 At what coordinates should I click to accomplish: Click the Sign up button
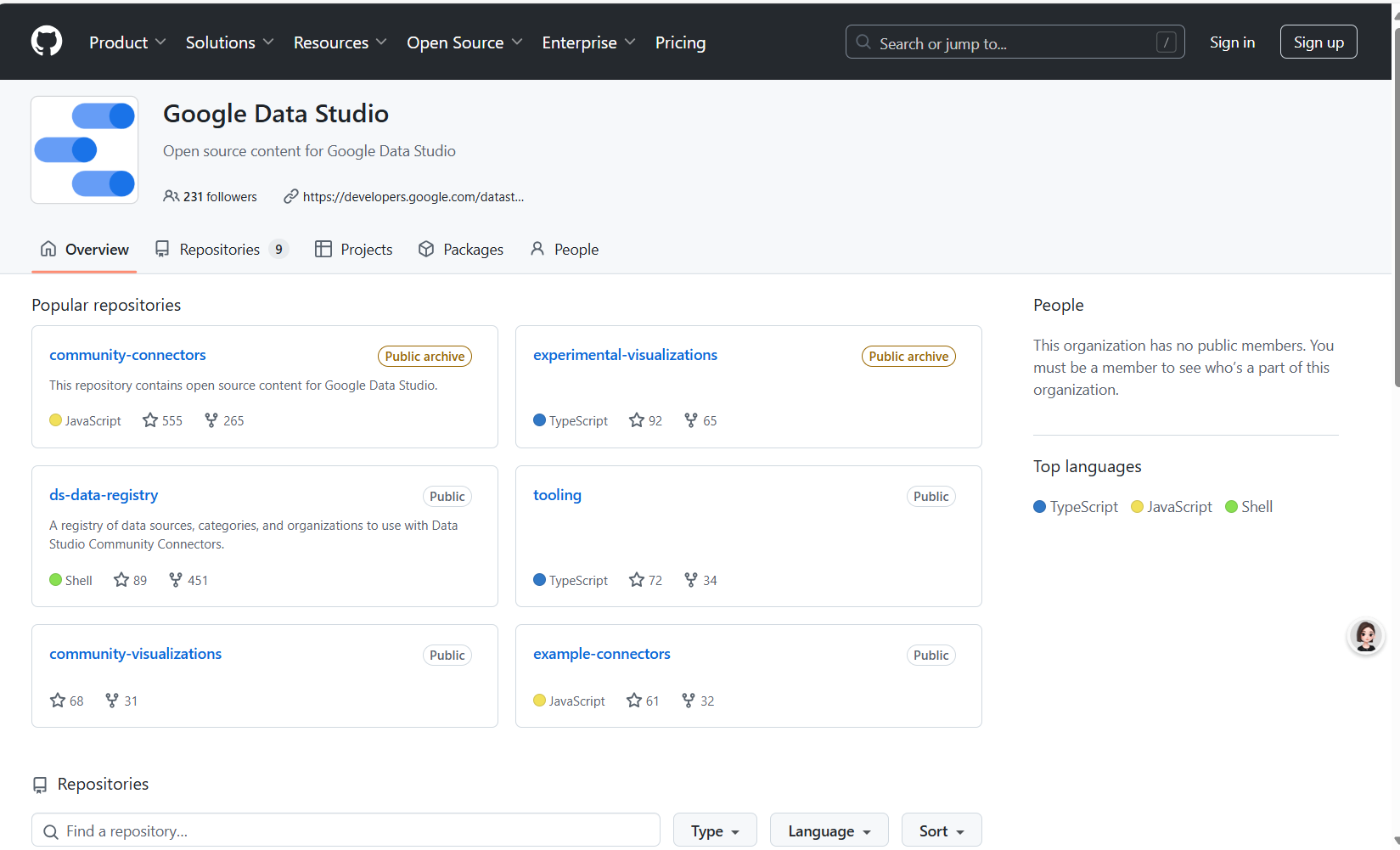coord(1318,42)
